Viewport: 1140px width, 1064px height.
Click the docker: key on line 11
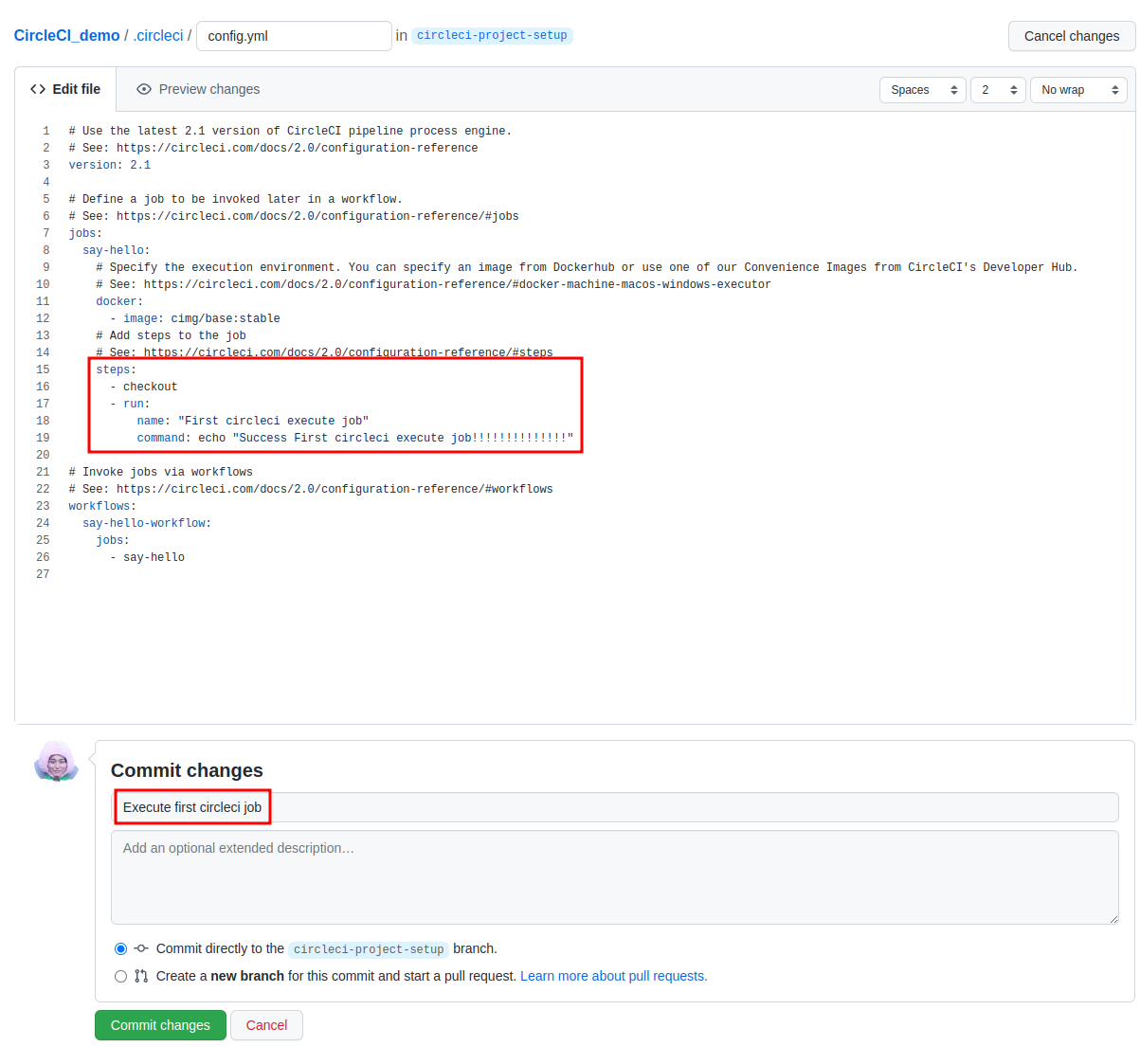pos(119,301)
